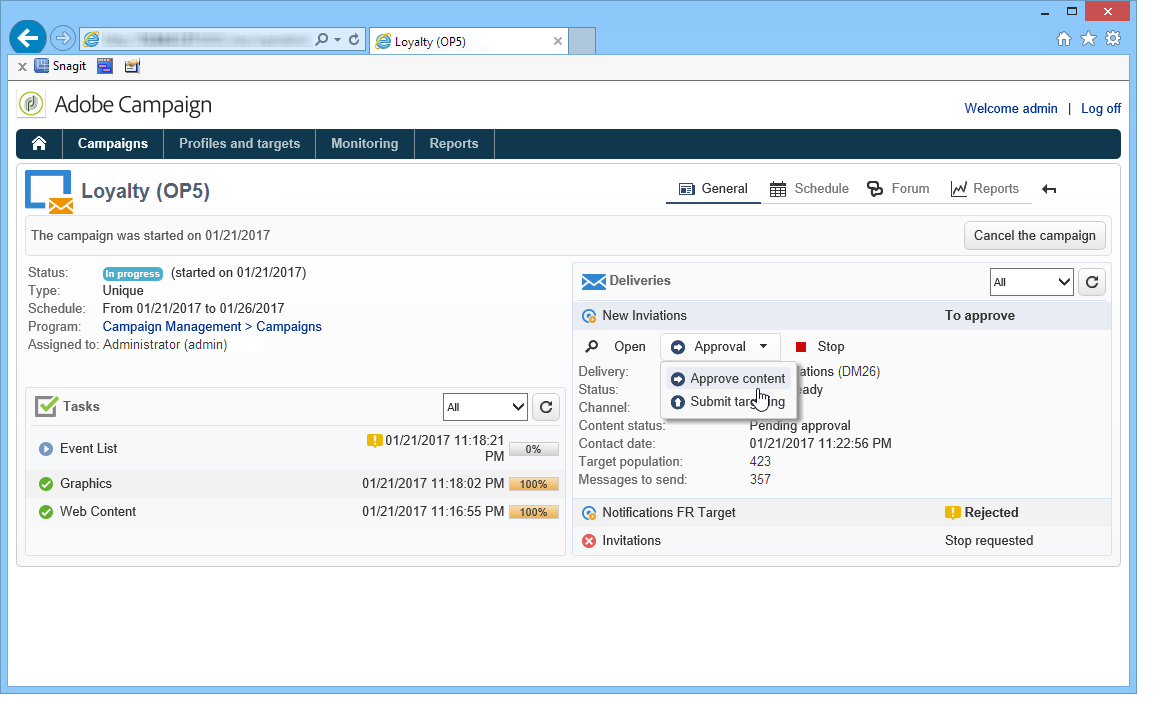Click the Graphics 100% progress bar
1163x722 pixels.
coord(533,484)
